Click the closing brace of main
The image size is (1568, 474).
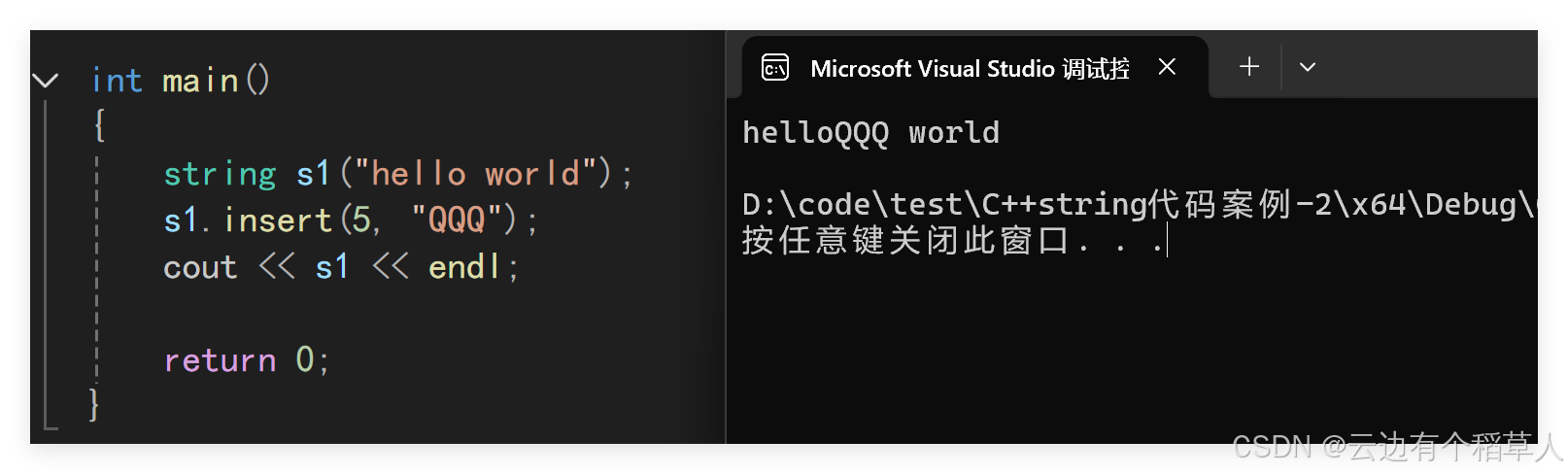tap(94, 403)
